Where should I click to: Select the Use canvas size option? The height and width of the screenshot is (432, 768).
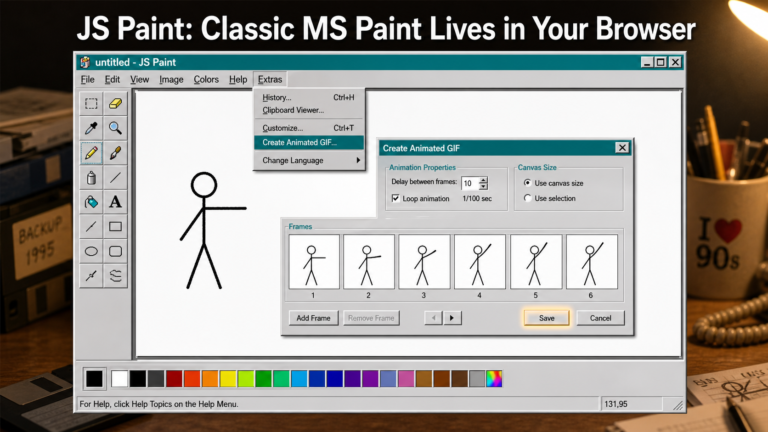pyautogui.click(x=528, y=183)
